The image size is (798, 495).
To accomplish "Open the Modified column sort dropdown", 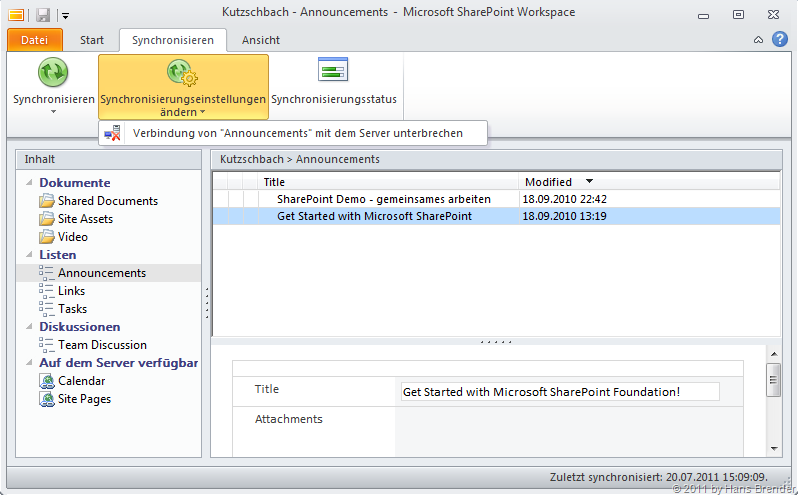I will (589, 182).
